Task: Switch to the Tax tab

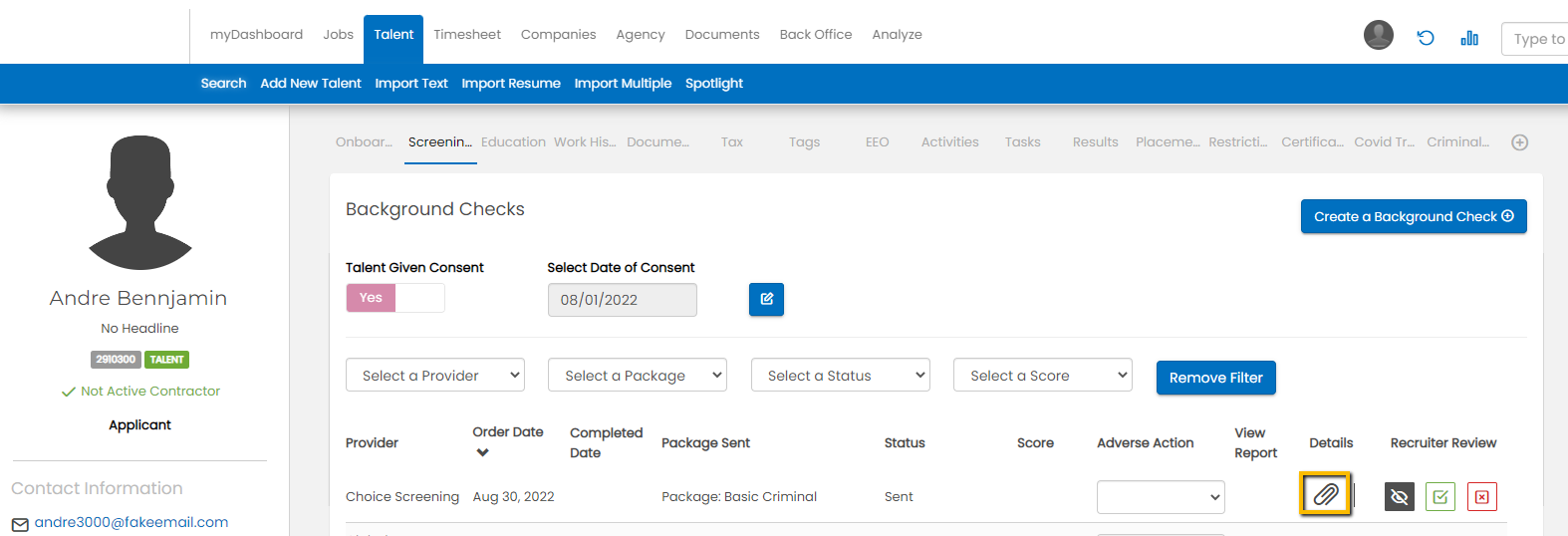Action: [732, 142]
